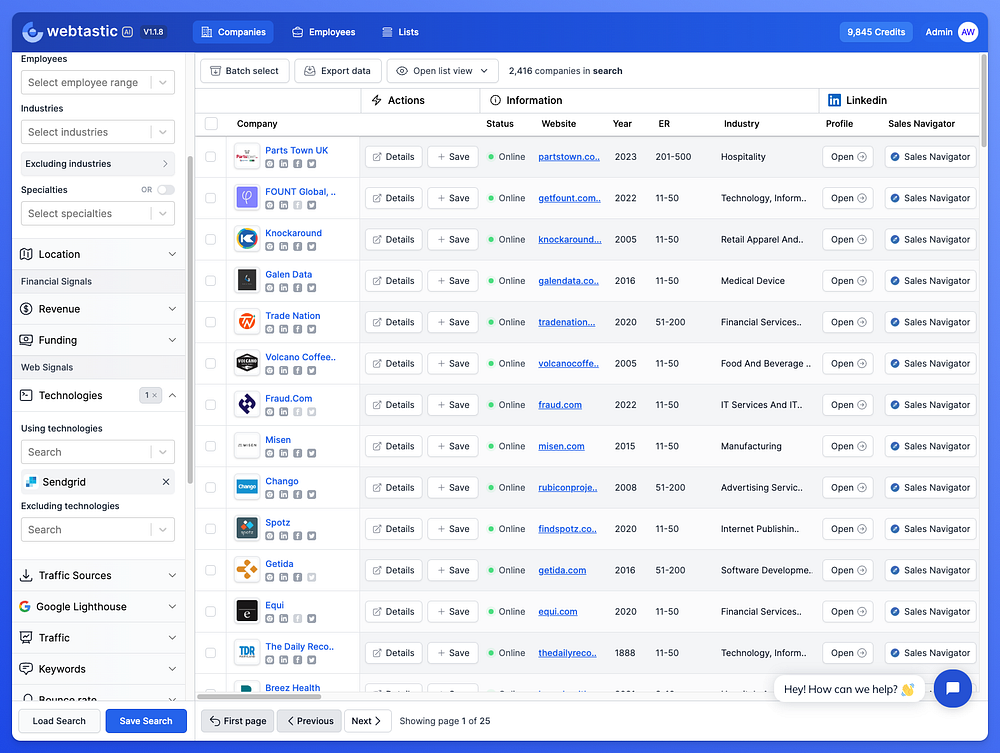
Task: Switch to the Employees tab
Action: tap(323, 32)
